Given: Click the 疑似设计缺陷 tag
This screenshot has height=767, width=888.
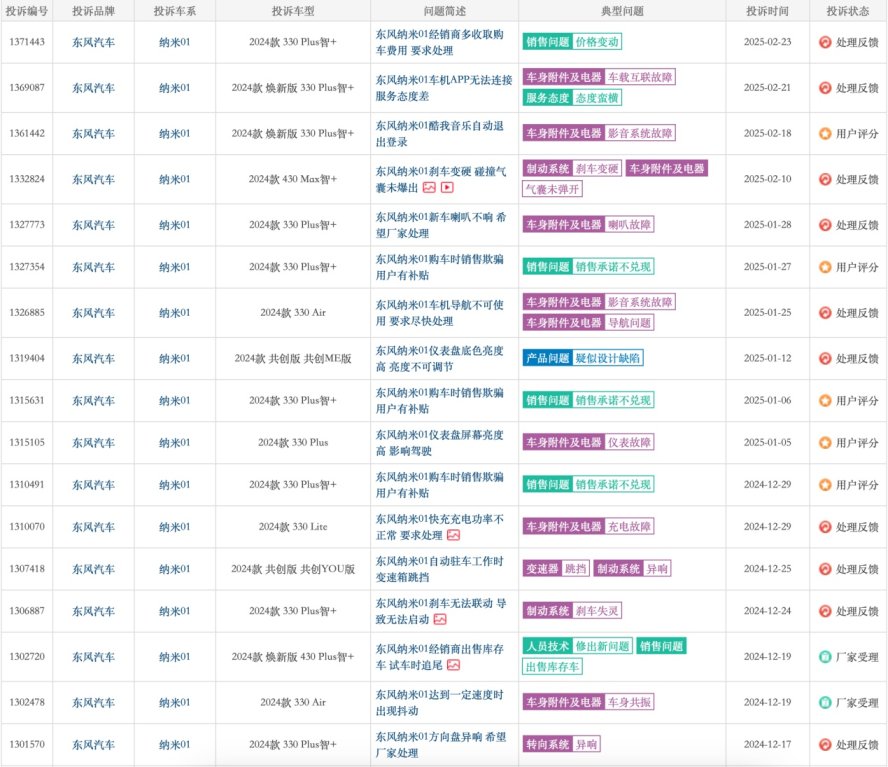Looking at the screenshot, I should click(608, 359).
